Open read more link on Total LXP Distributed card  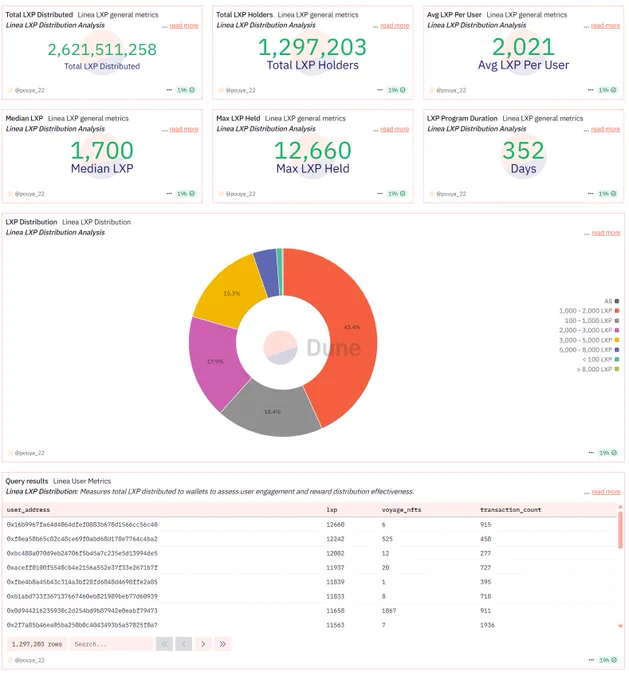[x=183, y=26]
